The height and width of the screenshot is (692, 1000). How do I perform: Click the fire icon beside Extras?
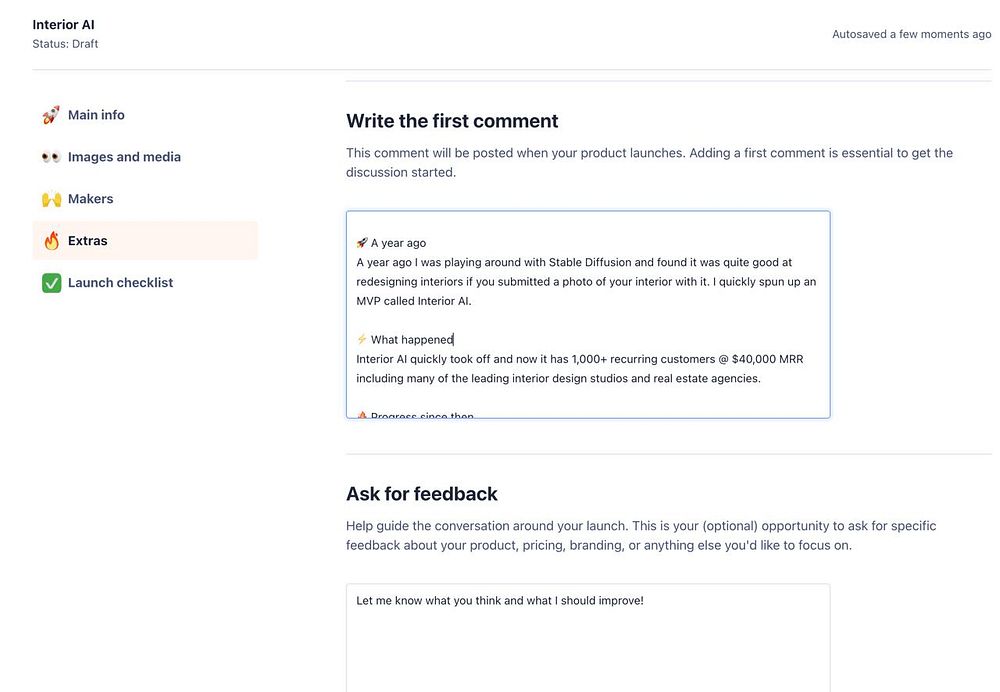(51, 241)
